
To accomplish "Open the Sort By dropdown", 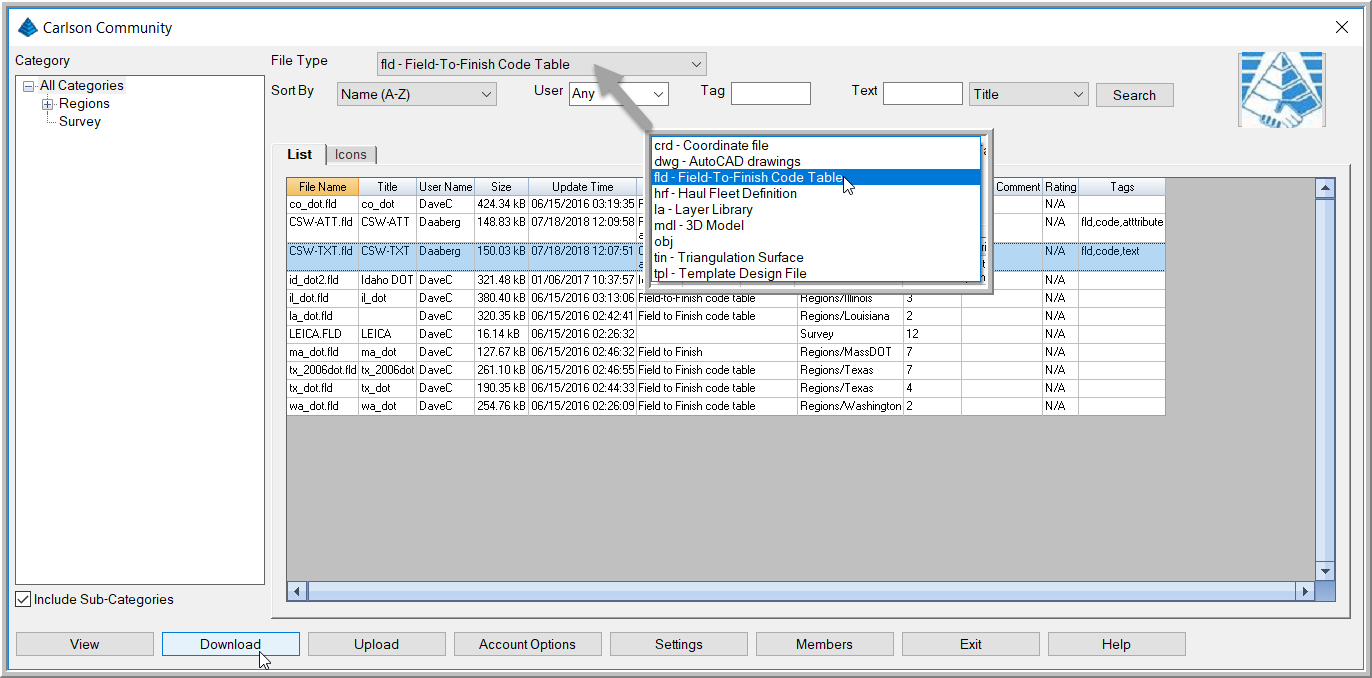I will point(417,94).
